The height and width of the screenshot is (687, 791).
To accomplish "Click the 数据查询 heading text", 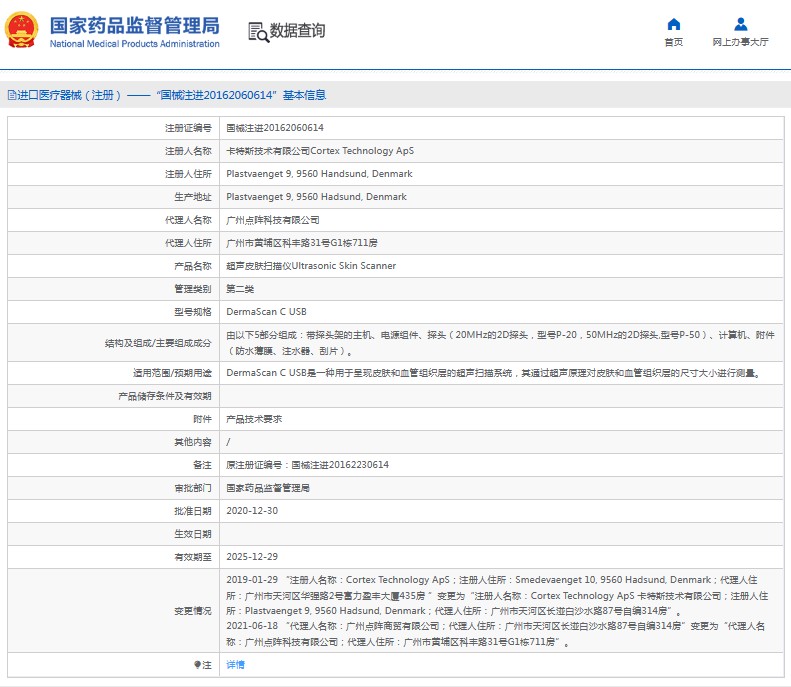I will click(x=298, y=31).
